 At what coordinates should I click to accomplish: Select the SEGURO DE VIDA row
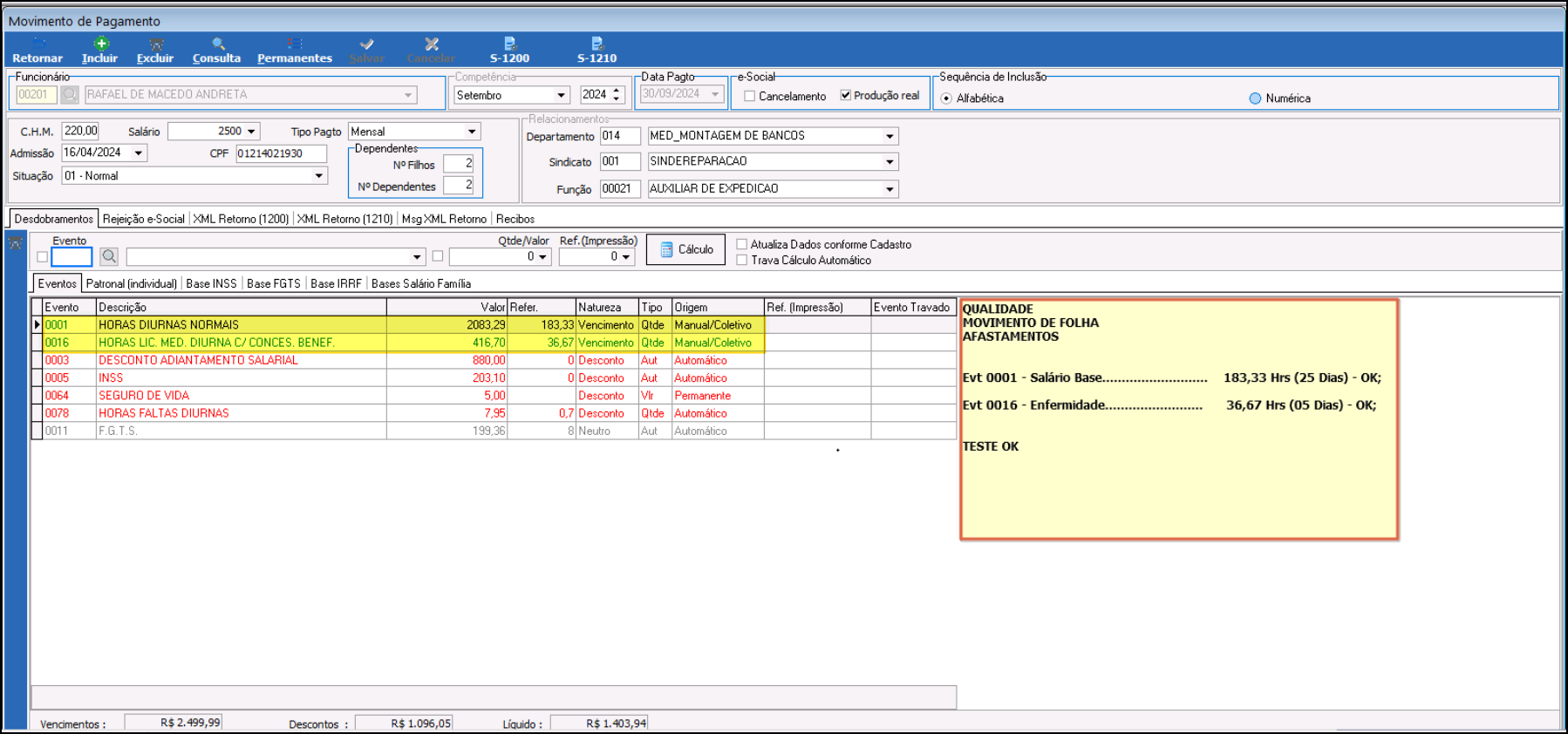coord(494,396)
